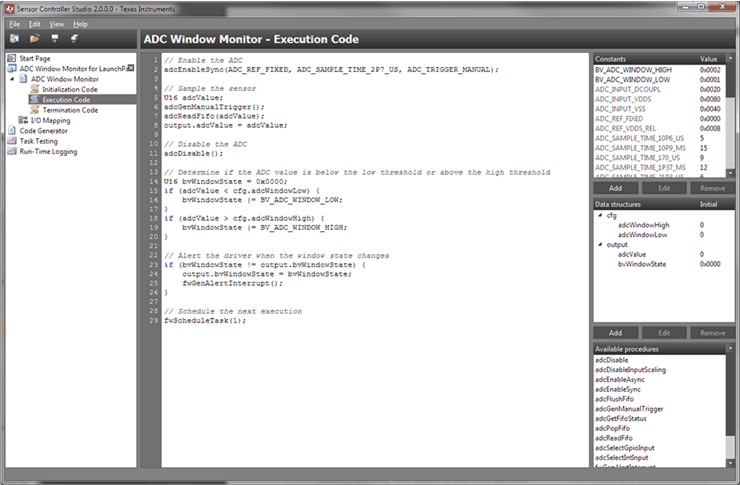Viewport: 740px width, 485px height.
Task: Click the Start Page icon in tree
Action: tap(12, 58)
